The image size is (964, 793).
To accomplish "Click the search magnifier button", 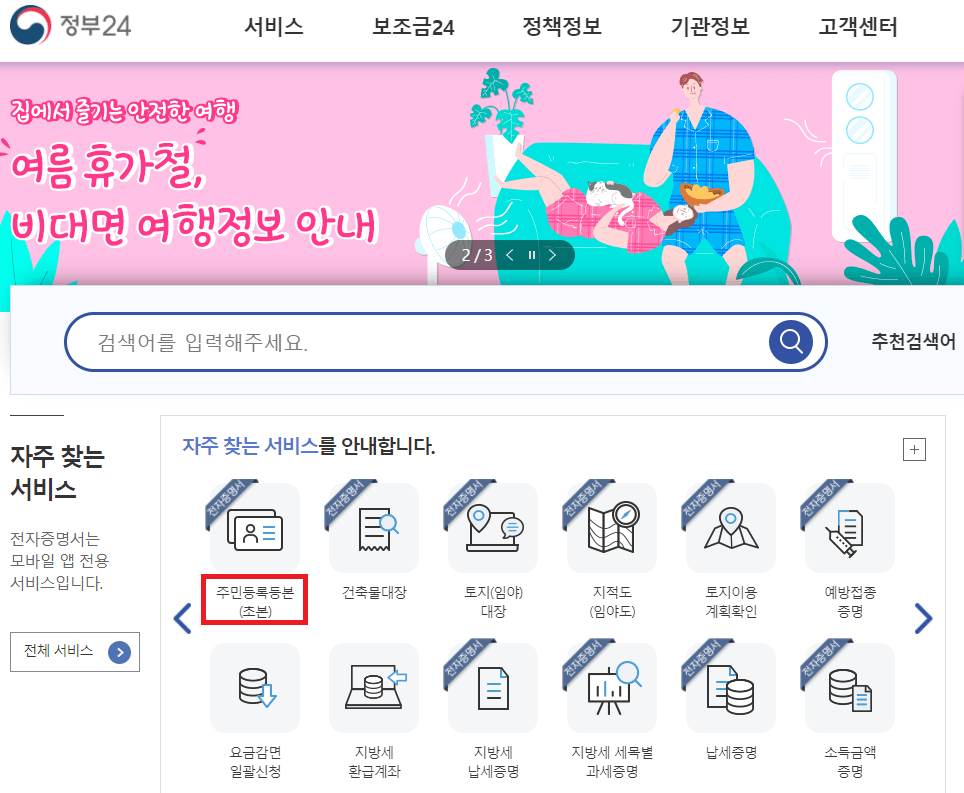I will [x=791, y=342].
